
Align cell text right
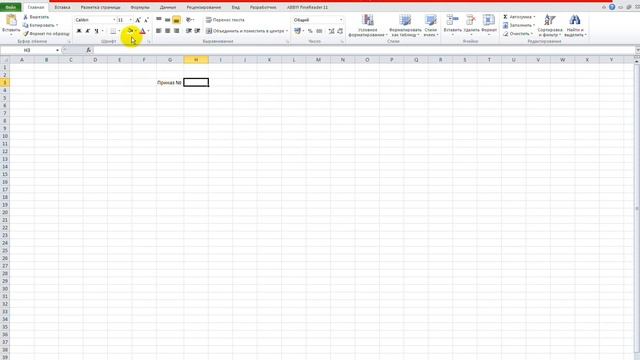(x=176, y=31)
